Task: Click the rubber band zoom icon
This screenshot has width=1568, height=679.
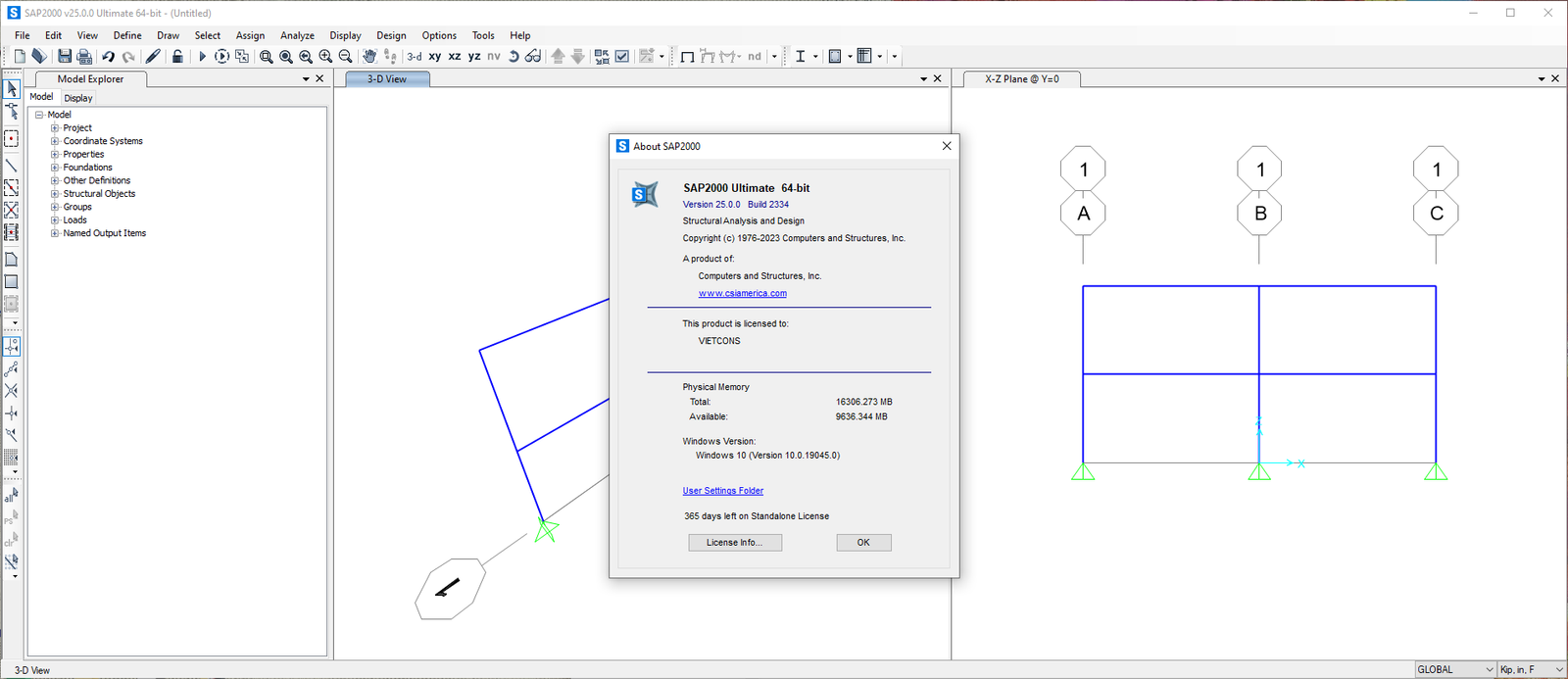Action: pos(267,57)
